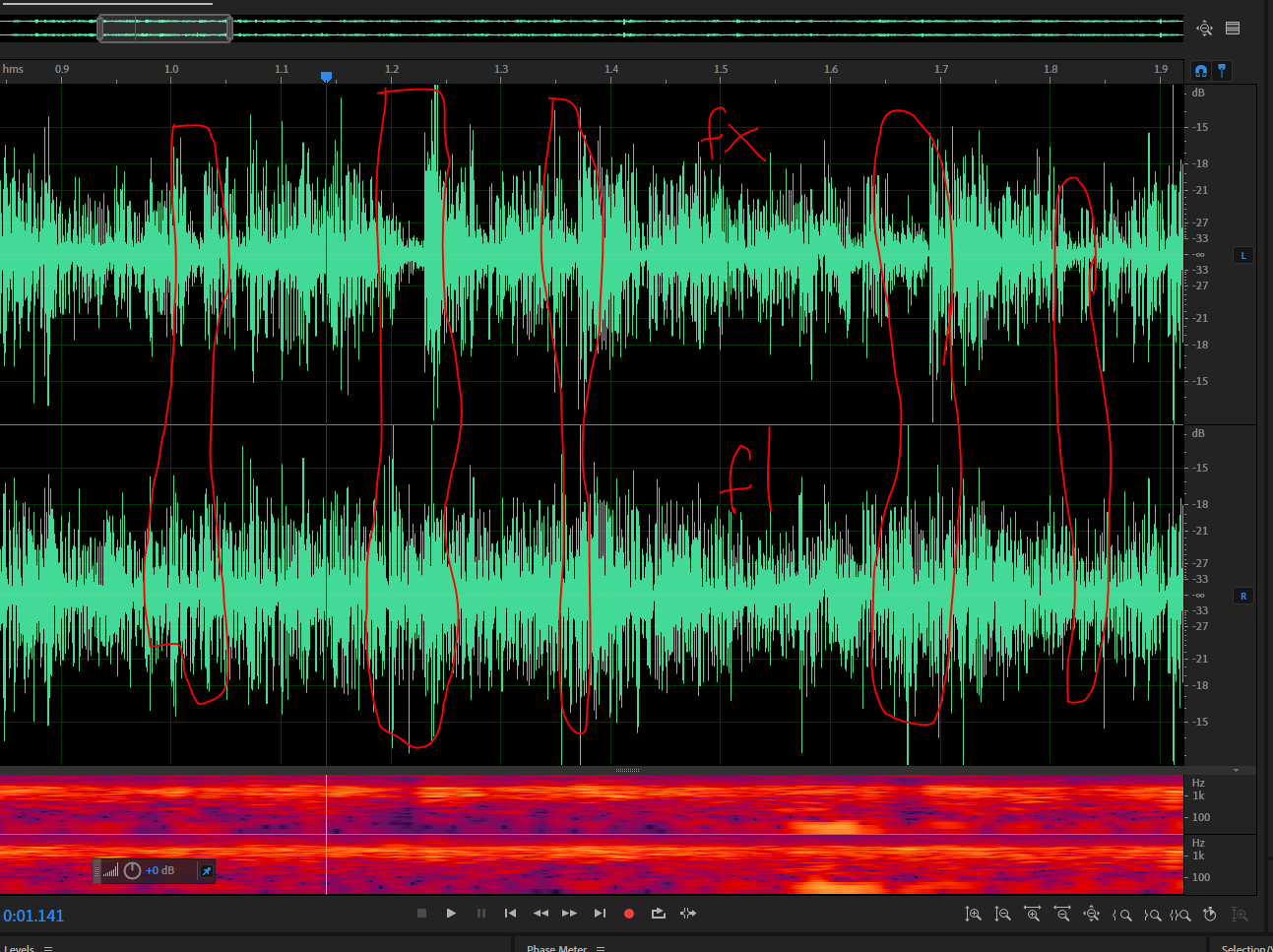Click the Fast Forward button
1273x952 pixels.
point(569,914)
